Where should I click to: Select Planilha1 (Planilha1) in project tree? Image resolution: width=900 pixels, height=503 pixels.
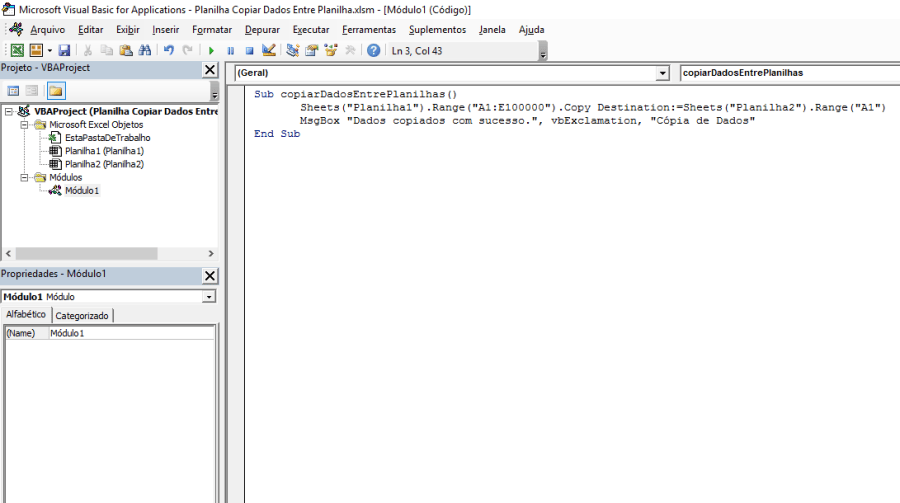(104, 151)
